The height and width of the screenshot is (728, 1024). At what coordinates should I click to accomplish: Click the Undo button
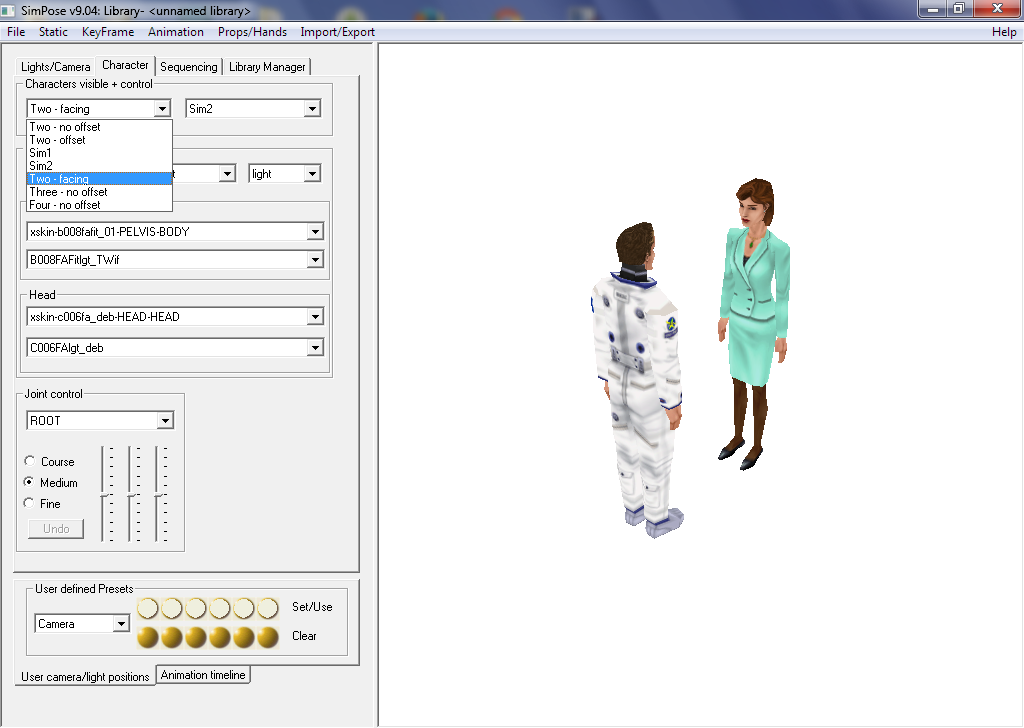click(x=56, y=529)
